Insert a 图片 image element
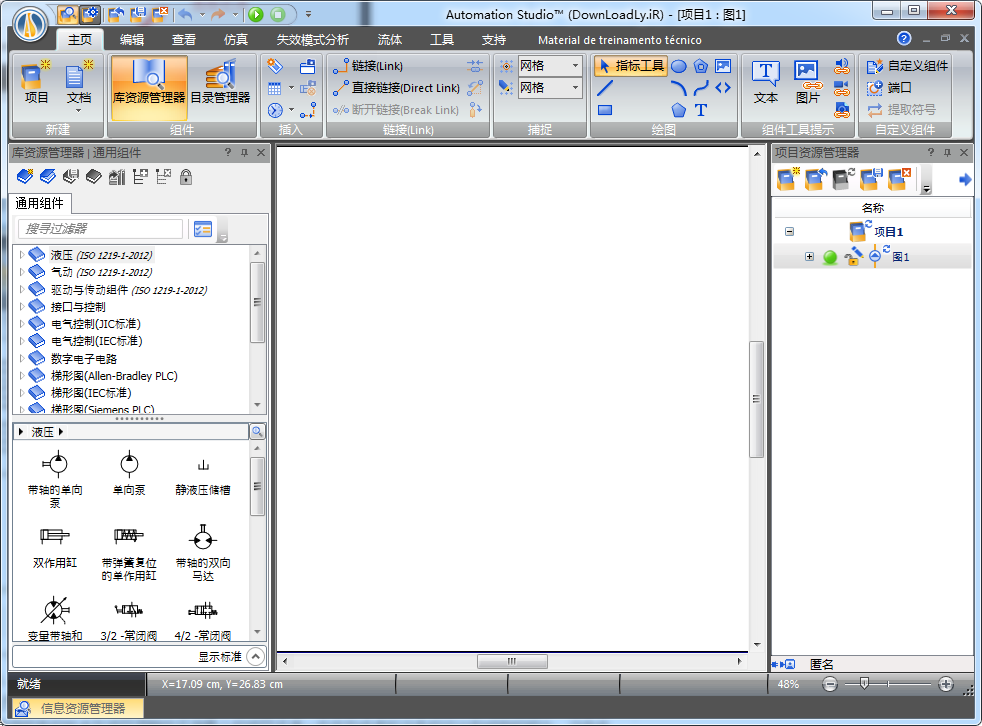 [805, 85]
